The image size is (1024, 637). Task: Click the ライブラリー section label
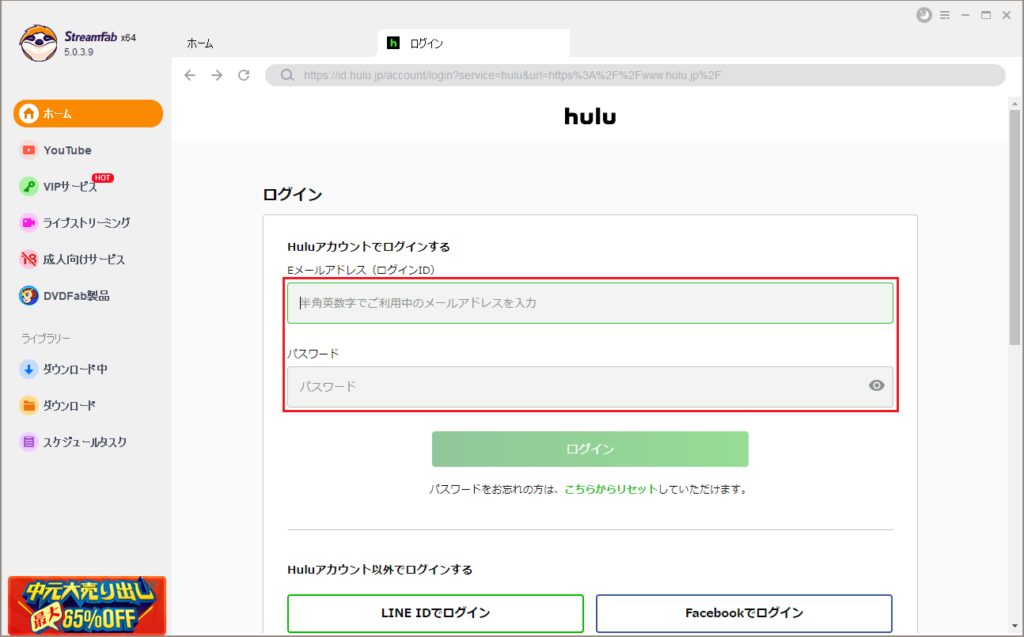pos(46,338)
